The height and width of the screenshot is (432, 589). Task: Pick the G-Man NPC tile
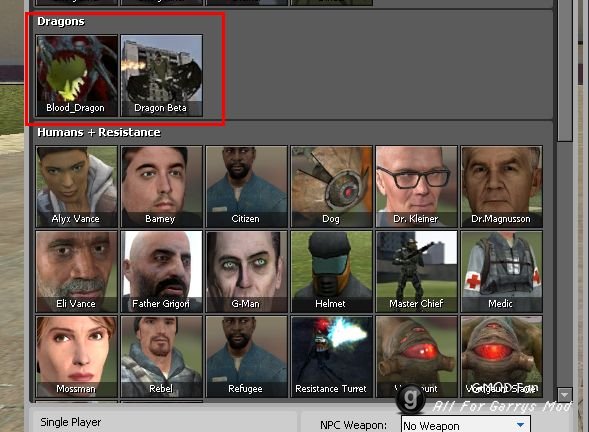pos(246,272)
